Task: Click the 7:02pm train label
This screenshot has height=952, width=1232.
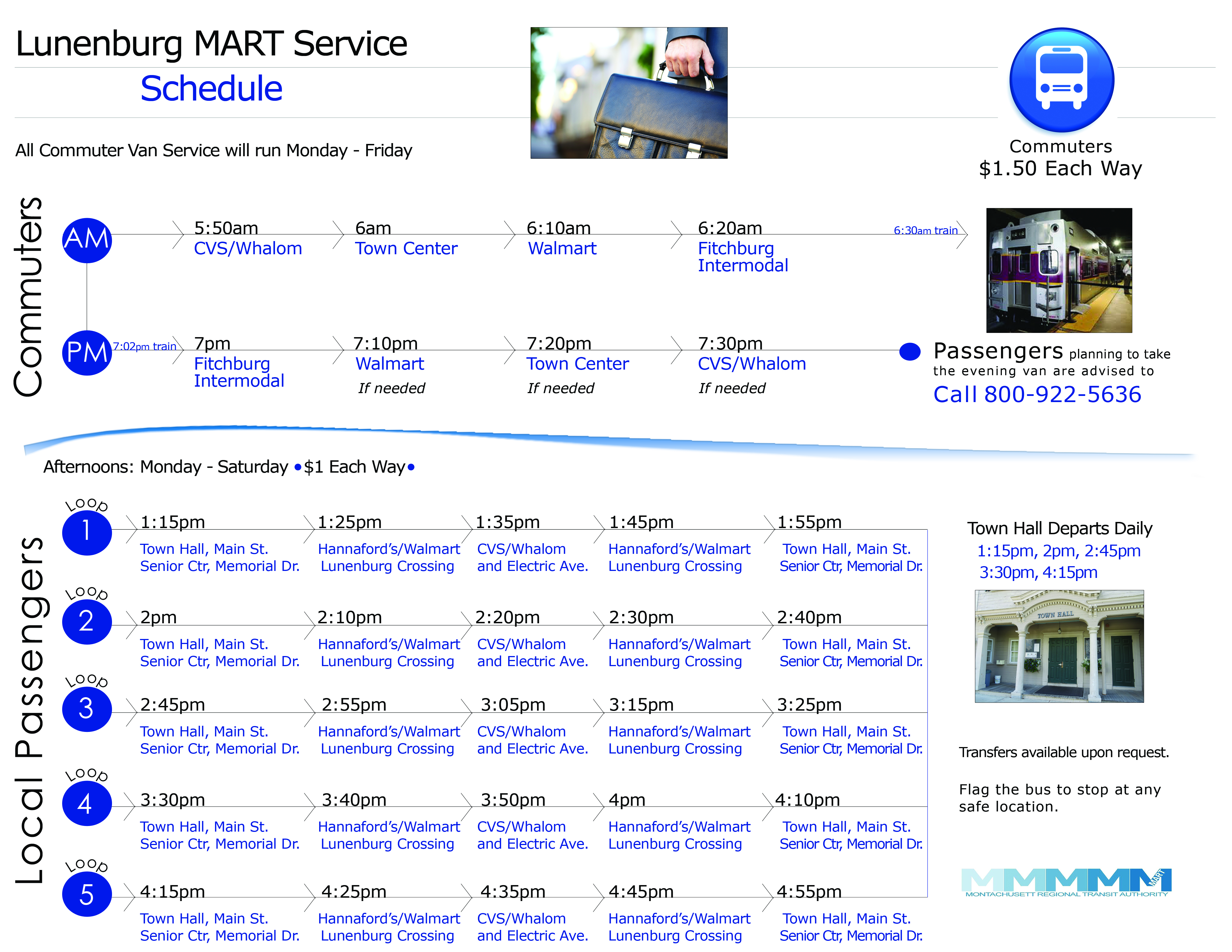Action: coord(144,346)
